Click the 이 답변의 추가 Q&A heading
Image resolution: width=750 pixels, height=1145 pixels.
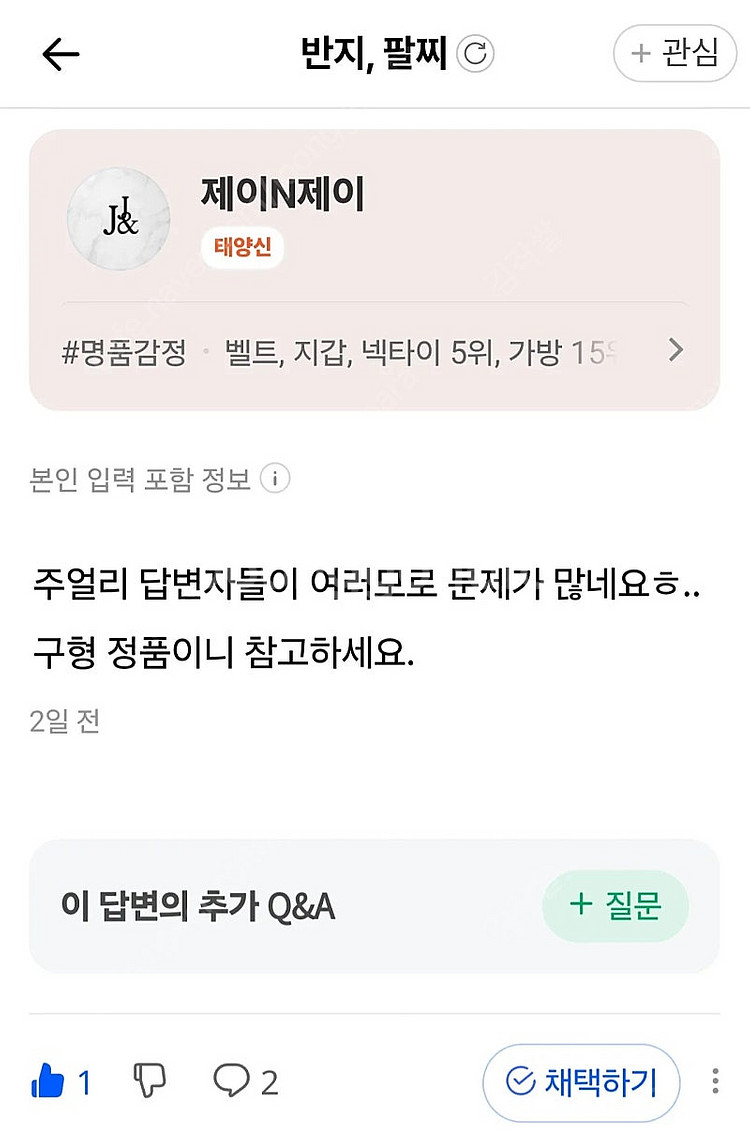tap(198, 907)
